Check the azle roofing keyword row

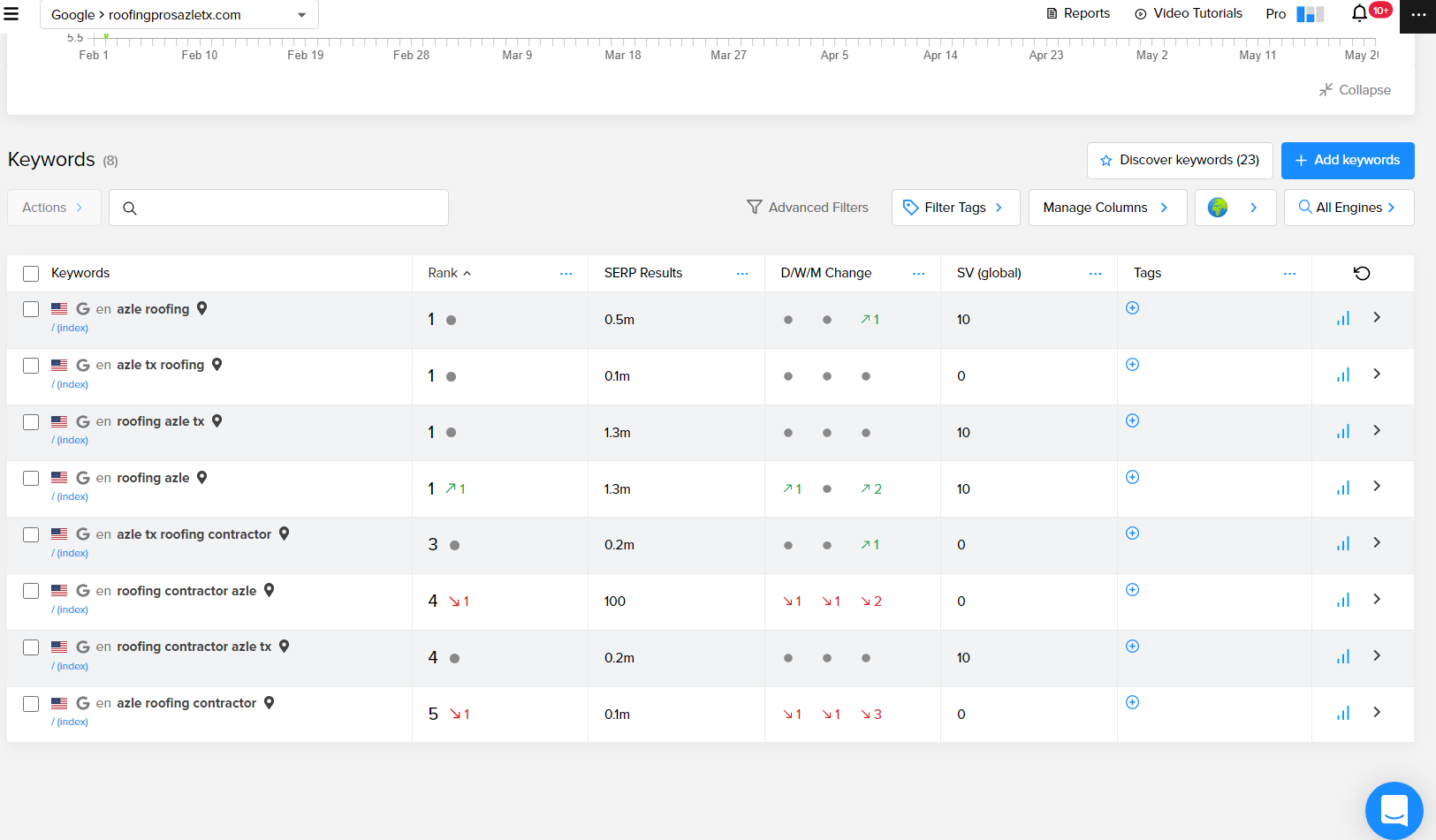click(x=31, y=309)
